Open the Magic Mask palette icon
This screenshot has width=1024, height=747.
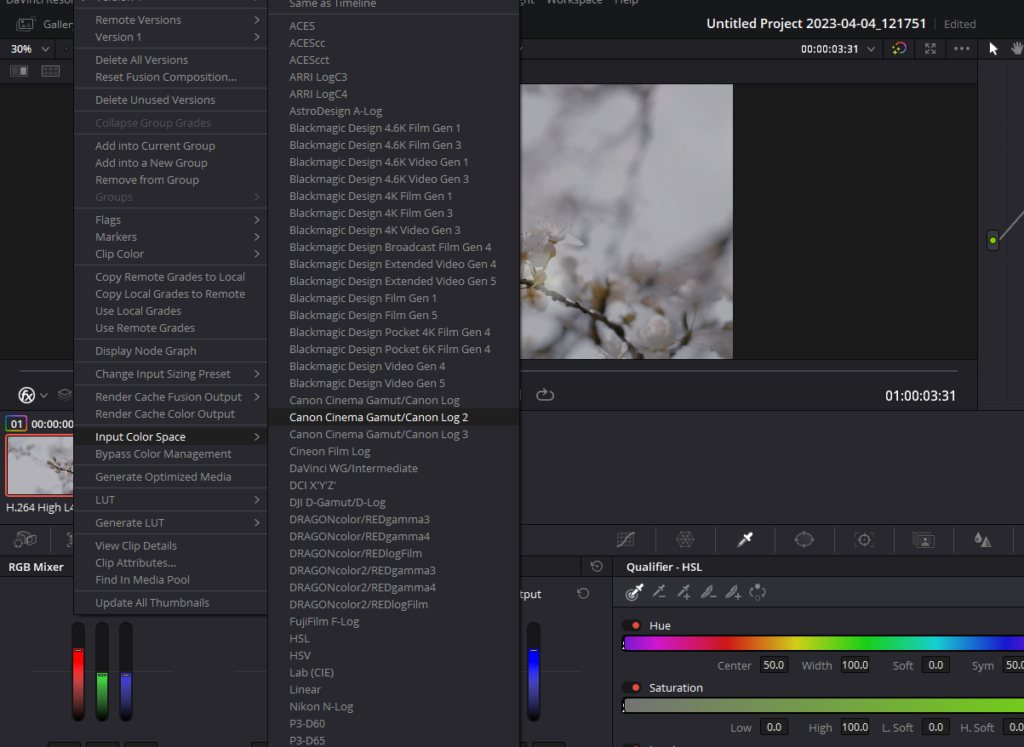[923, 539]
